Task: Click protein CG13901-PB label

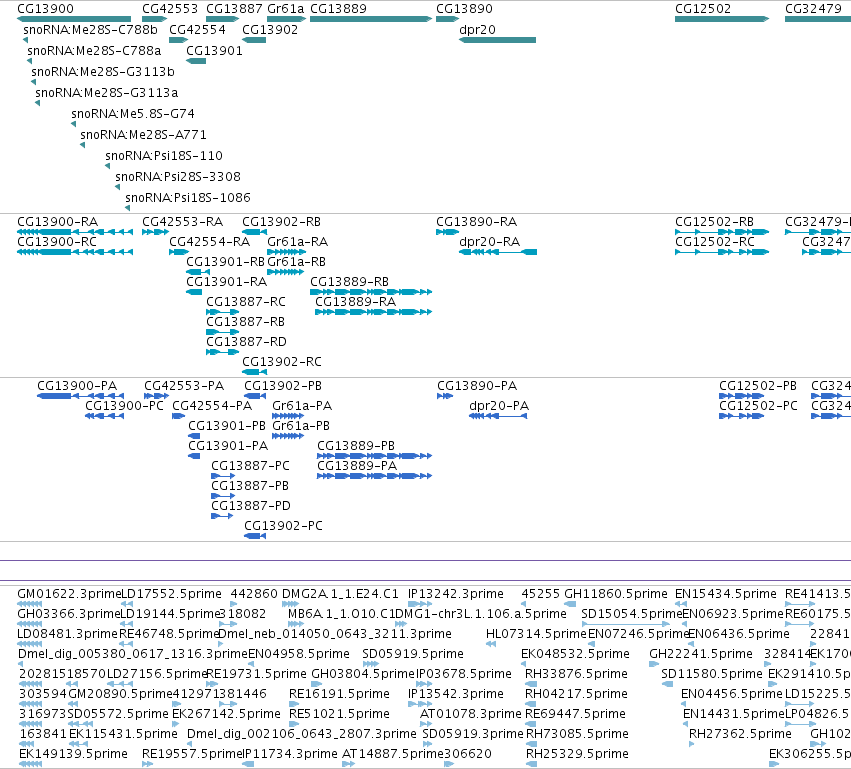Action: (227, 426)
